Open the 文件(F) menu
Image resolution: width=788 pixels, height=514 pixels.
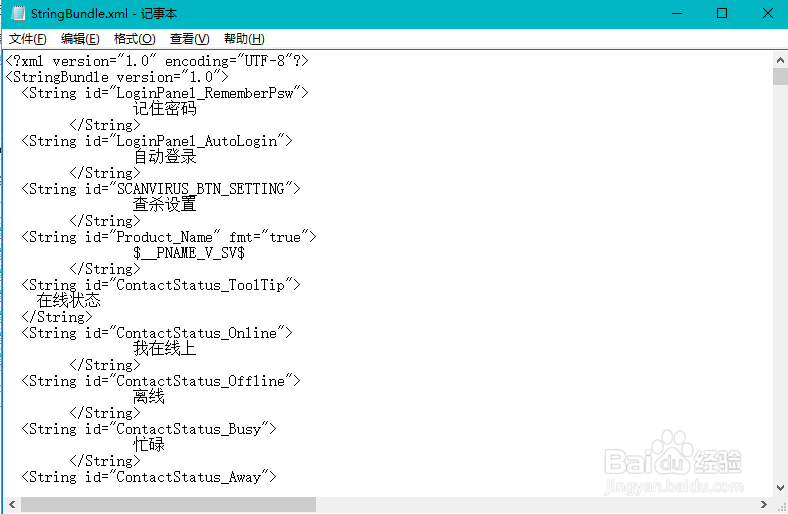pos(28,39)
